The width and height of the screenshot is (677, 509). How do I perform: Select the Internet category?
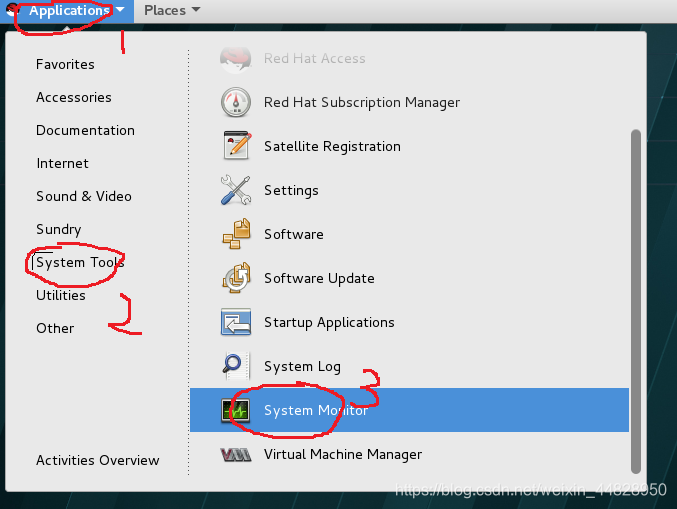[x=63, y=163]
